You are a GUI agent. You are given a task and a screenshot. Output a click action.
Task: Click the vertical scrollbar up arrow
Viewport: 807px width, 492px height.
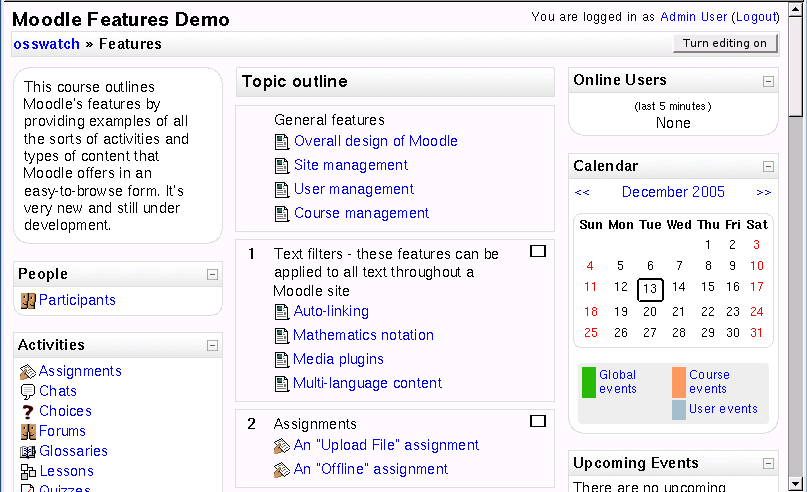click(x=796, y=9)
